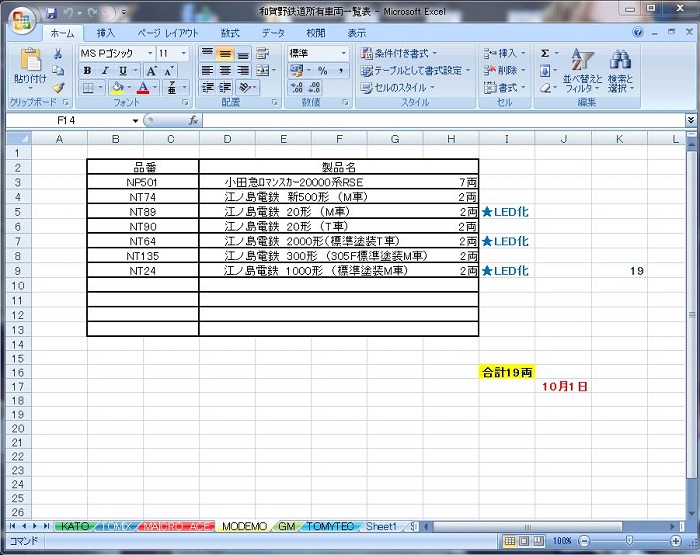Click the wrap text icon

[262, 54]
